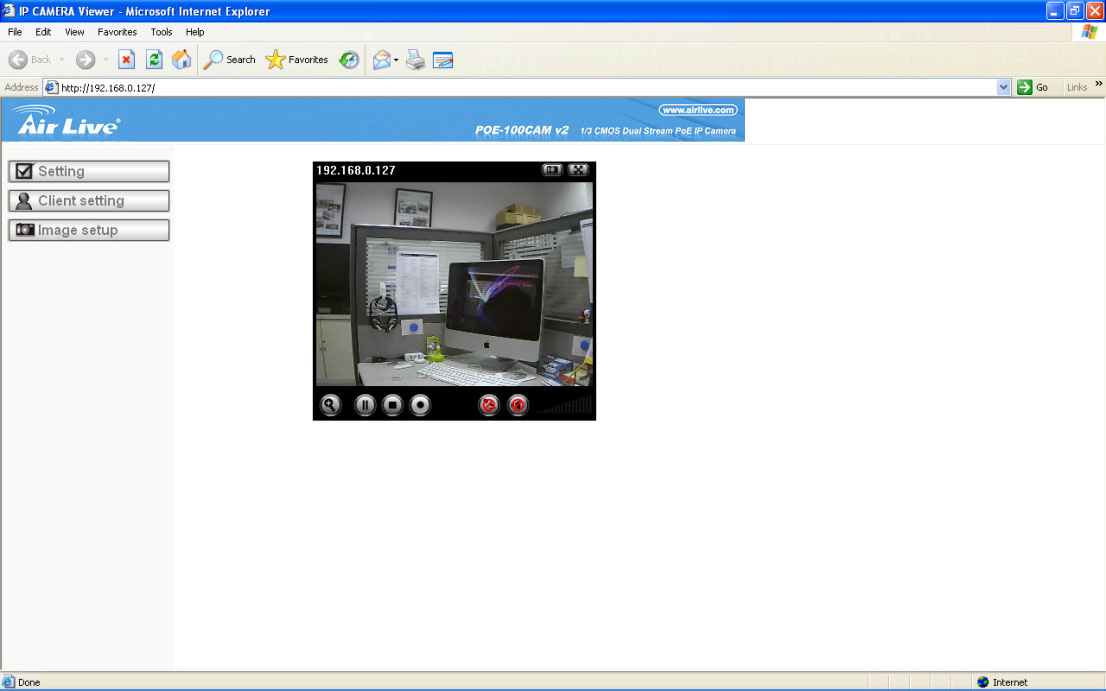Adjust the volume level bar in viewer
The image size is (1106, 691).
click(x=570, y=406)
